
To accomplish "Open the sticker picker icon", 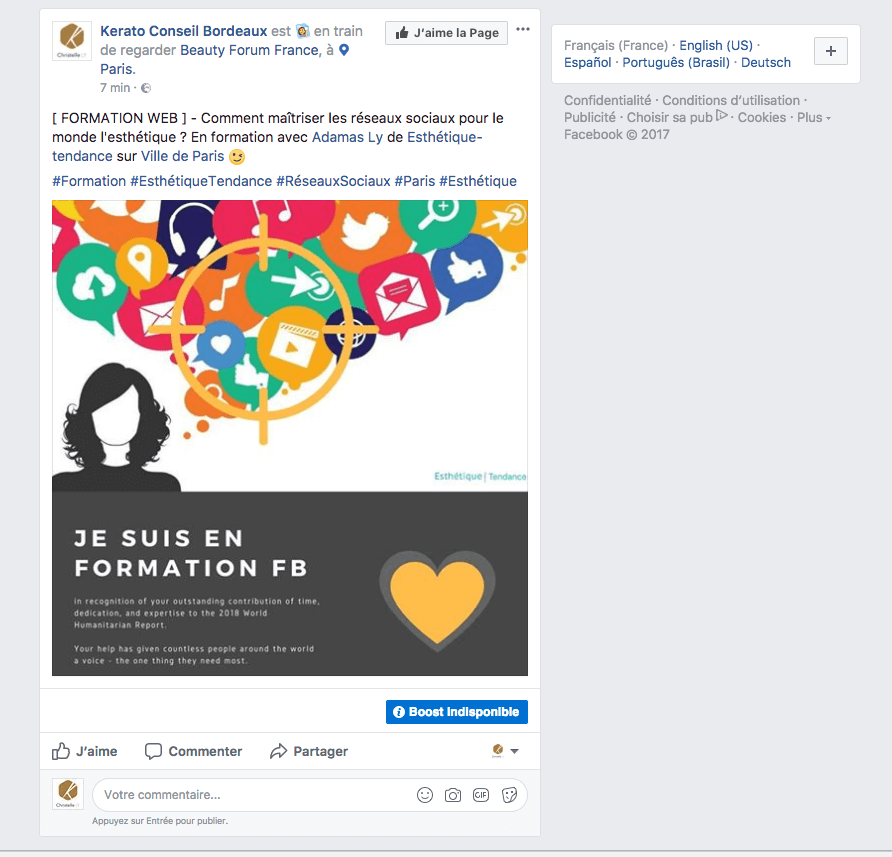I will [x=509, y=795].
